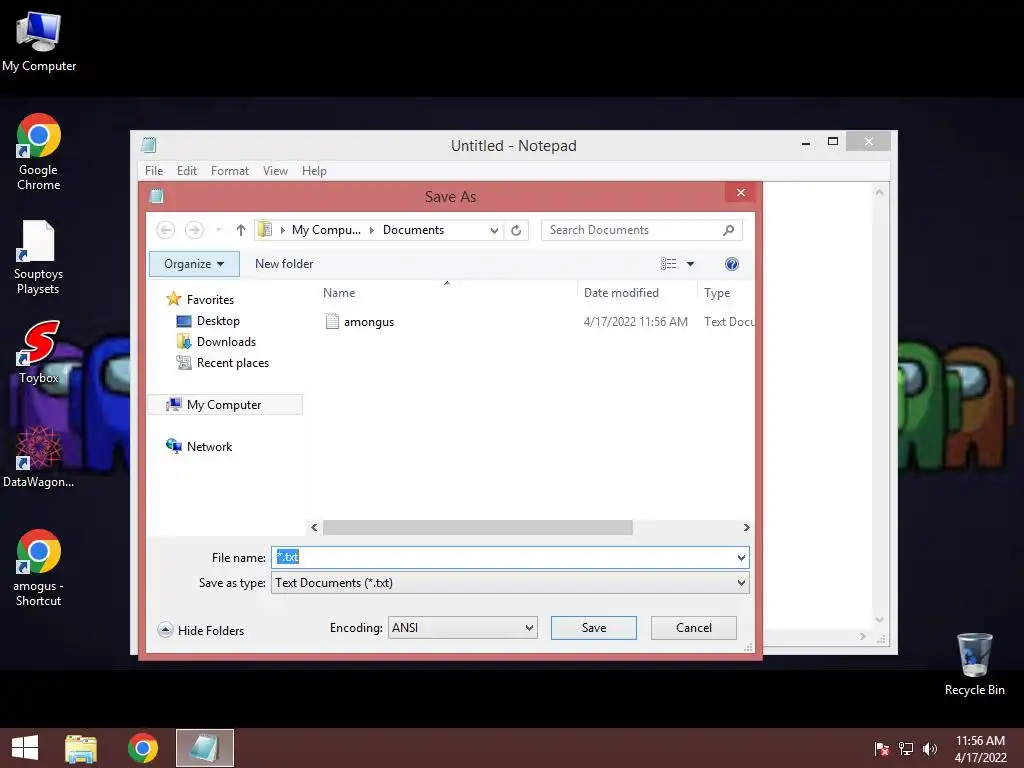The height and width of the screenshot is (768, 1024).
Task: Open File name dropdown arrow
Action: tap(741, 558)
